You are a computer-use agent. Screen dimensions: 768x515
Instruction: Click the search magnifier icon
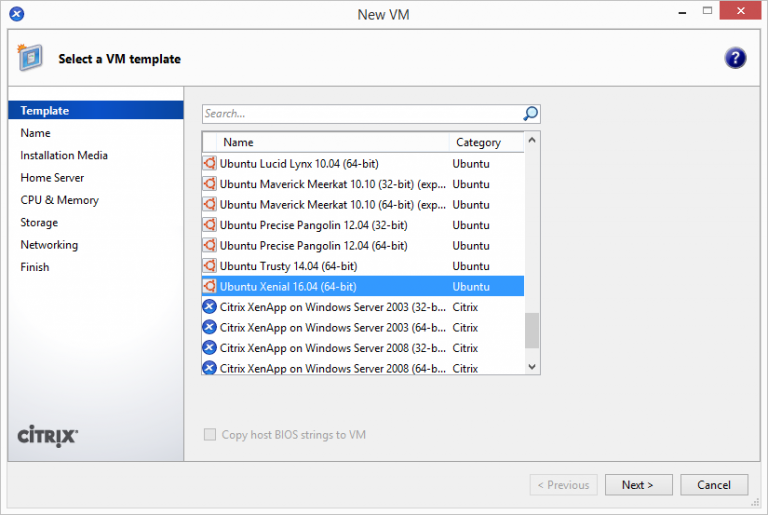(x=530, y=114)
